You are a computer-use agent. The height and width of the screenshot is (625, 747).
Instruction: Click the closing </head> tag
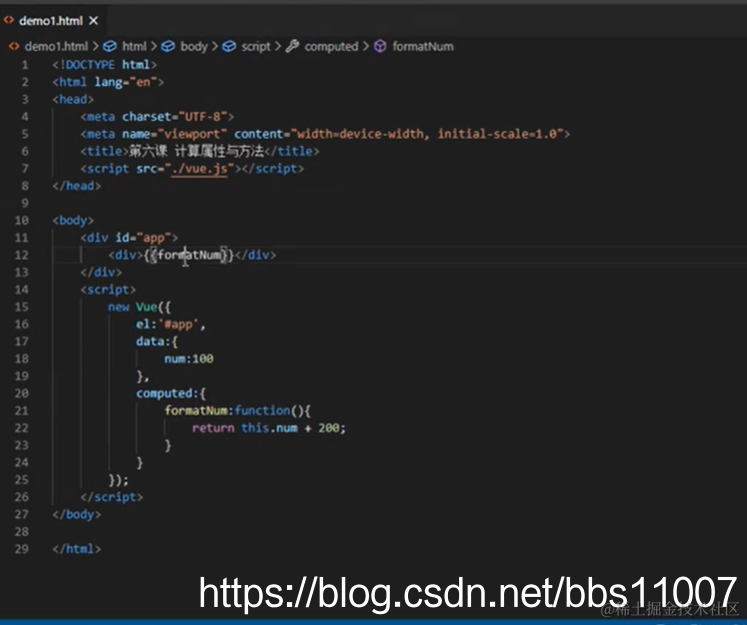tap(76, 186)
